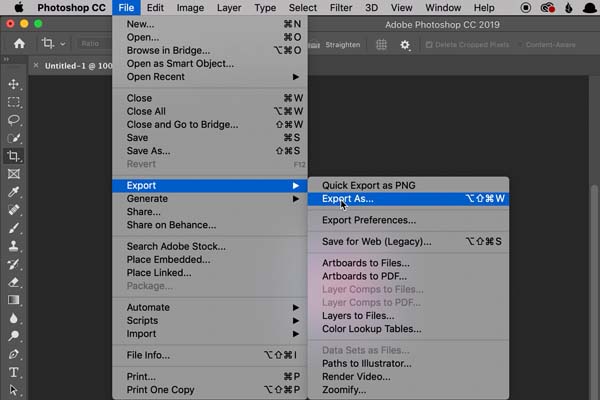Select the Move tool

[x=14, y=84]
